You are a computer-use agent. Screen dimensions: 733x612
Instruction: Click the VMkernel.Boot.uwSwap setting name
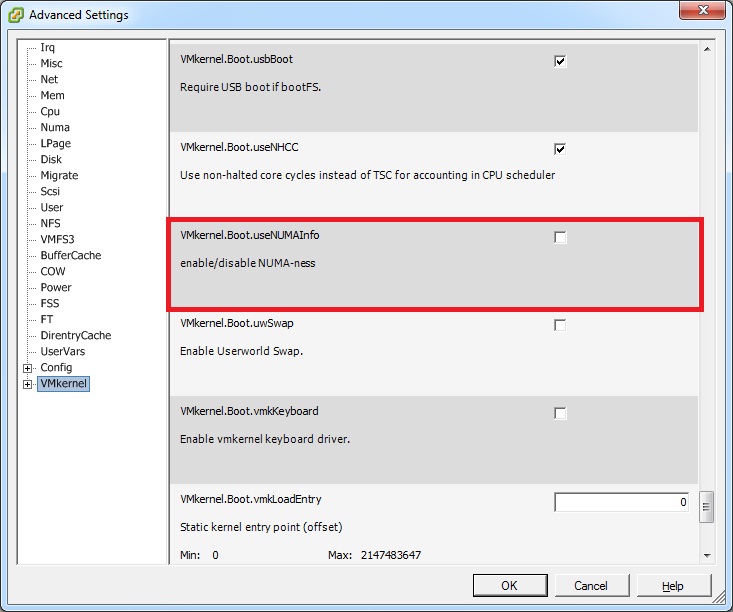coord(237,323)
